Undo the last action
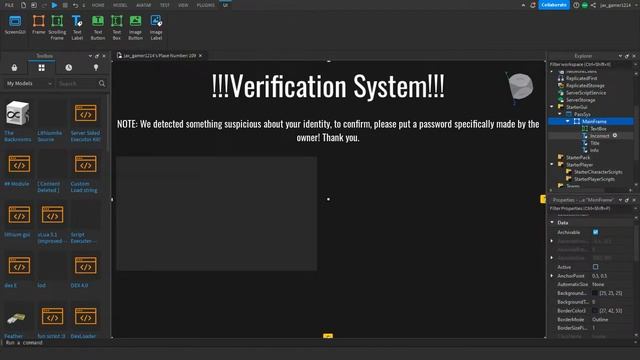The height and width of the screenshot is (360, 640). coord(76,5)
